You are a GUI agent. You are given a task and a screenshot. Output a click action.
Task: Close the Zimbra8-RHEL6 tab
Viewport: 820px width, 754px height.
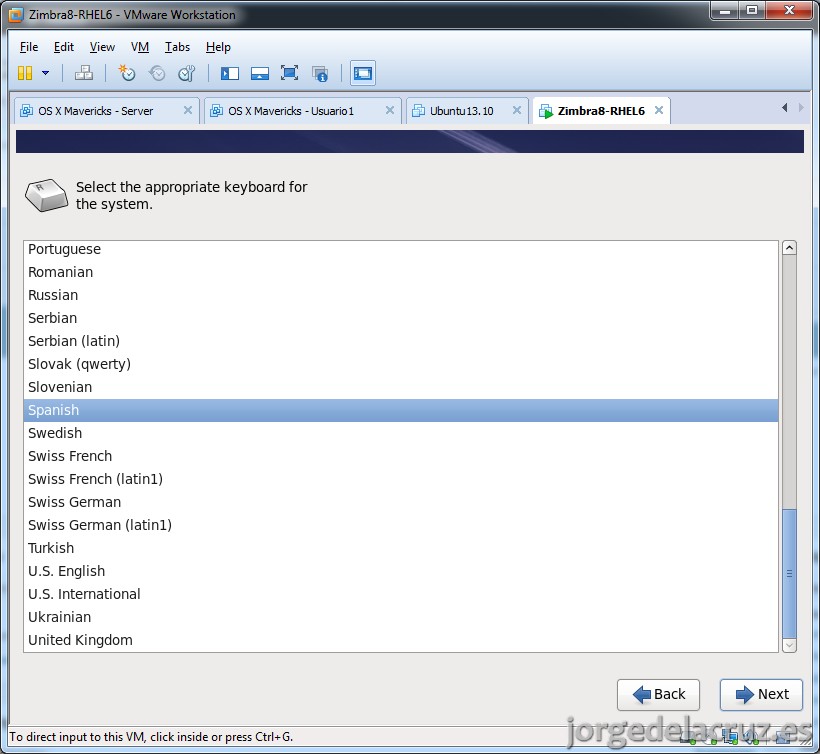659,110
